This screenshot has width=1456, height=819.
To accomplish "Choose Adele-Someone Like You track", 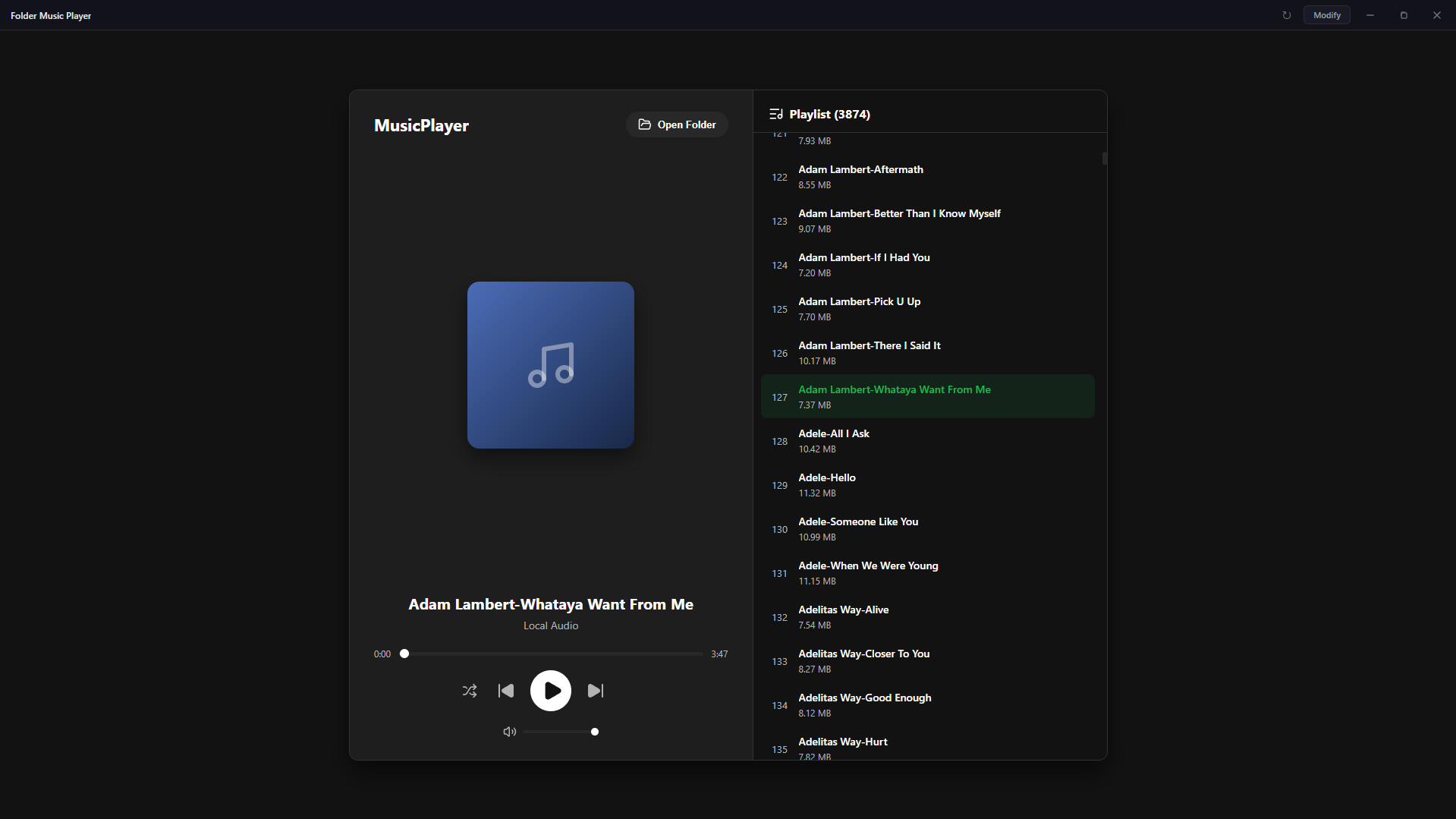I will 928,529.
